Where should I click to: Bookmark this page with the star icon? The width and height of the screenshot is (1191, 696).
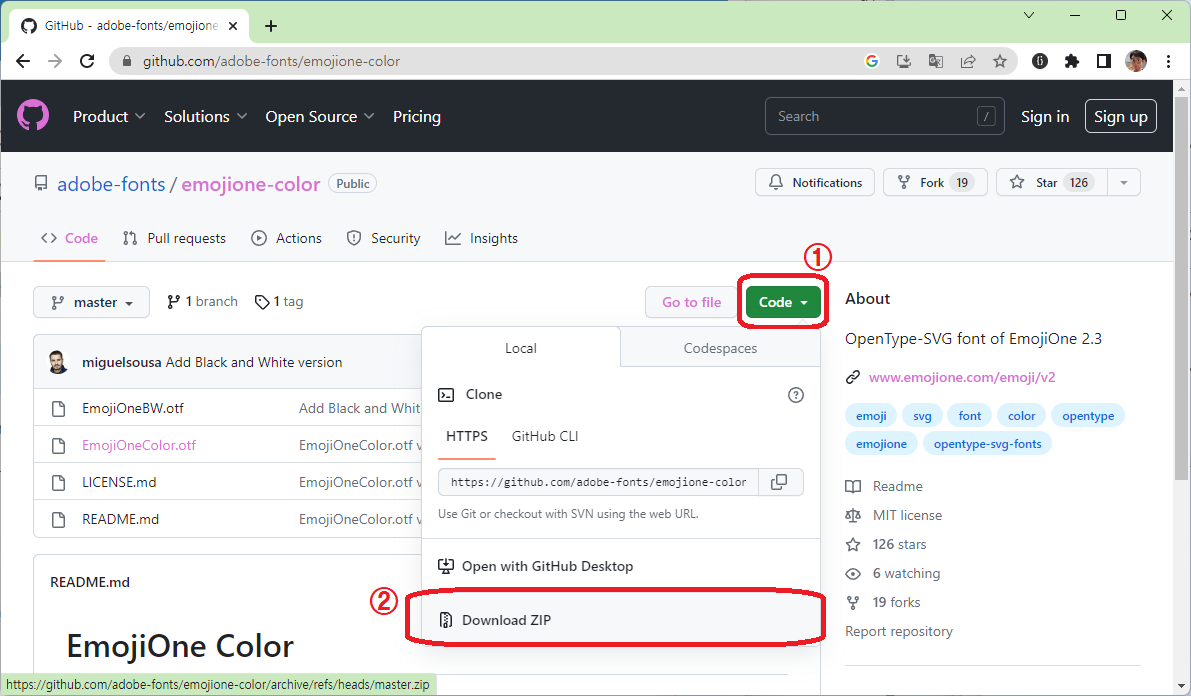click(x=1000, y=62)
